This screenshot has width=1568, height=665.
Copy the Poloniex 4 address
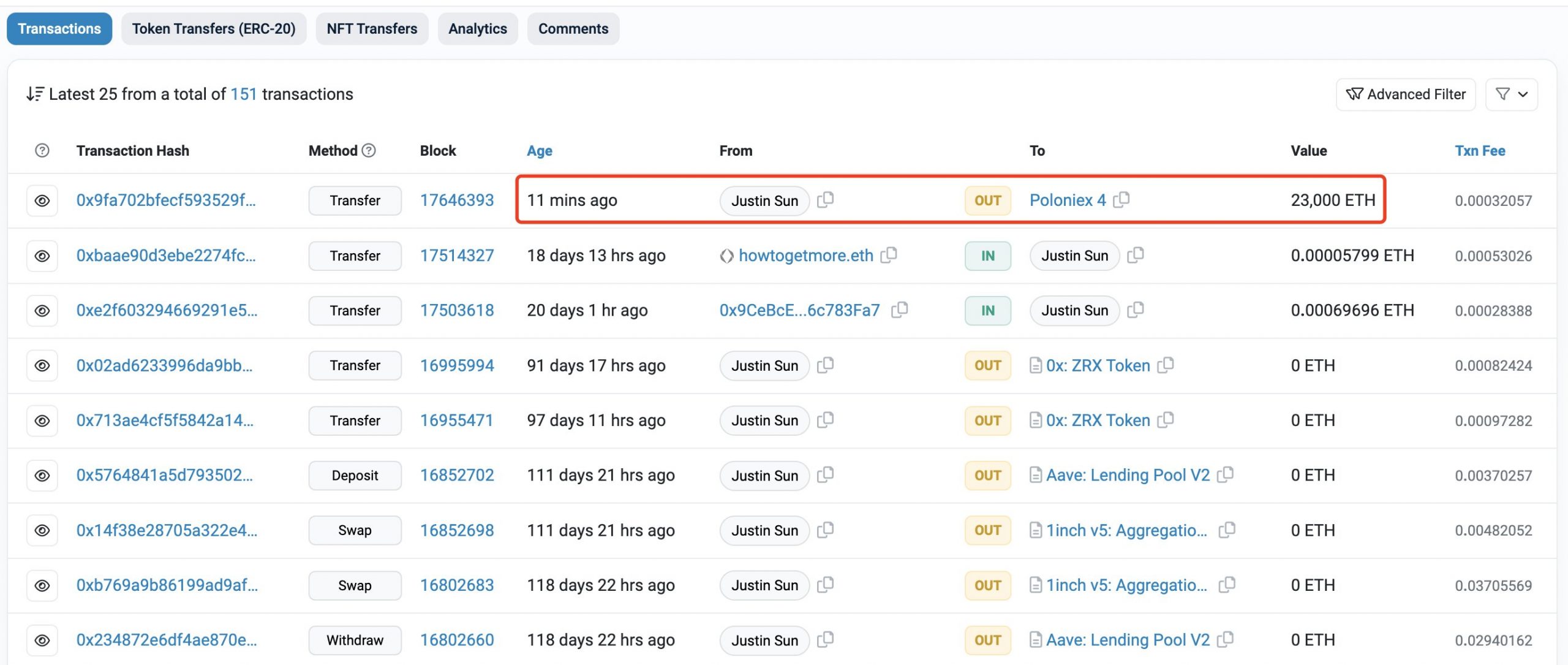[x=1121, y=200]
